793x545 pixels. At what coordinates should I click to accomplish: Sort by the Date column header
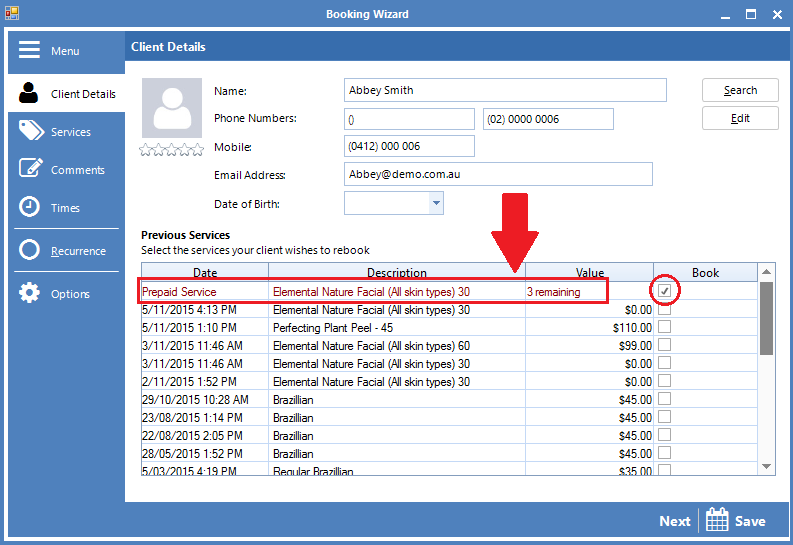click(204, 272)
